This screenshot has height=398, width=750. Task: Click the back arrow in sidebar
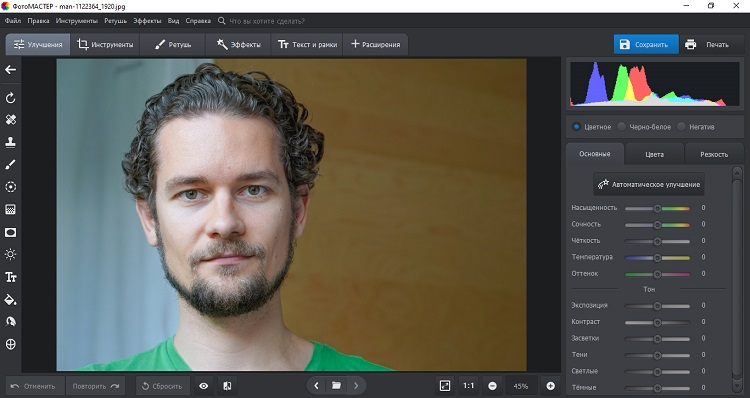11,70
